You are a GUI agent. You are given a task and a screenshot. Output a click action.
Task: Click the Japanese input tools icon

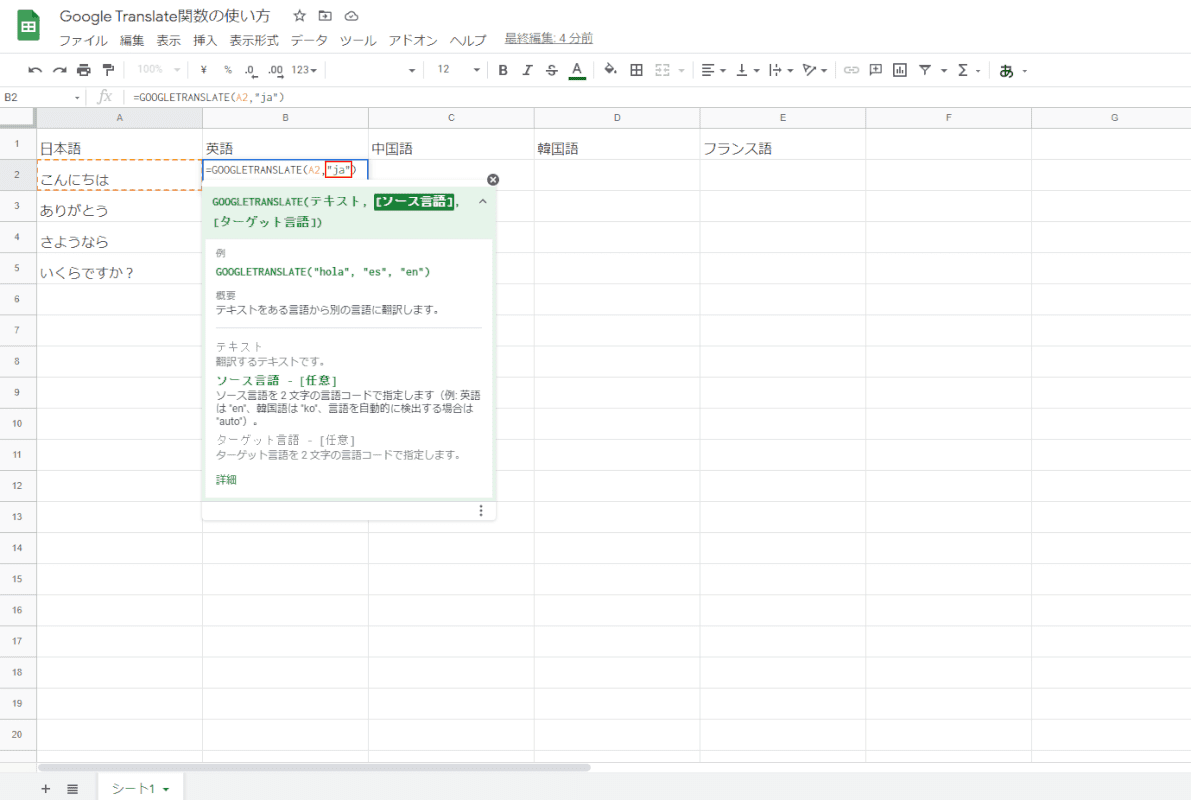[1006, 71]
